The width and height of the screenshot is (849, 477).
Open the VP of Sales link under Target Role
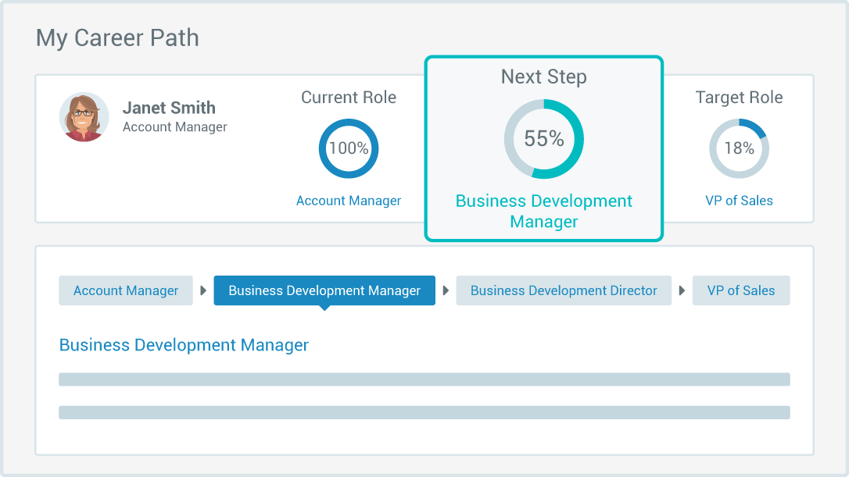click(x=739, y=201)
